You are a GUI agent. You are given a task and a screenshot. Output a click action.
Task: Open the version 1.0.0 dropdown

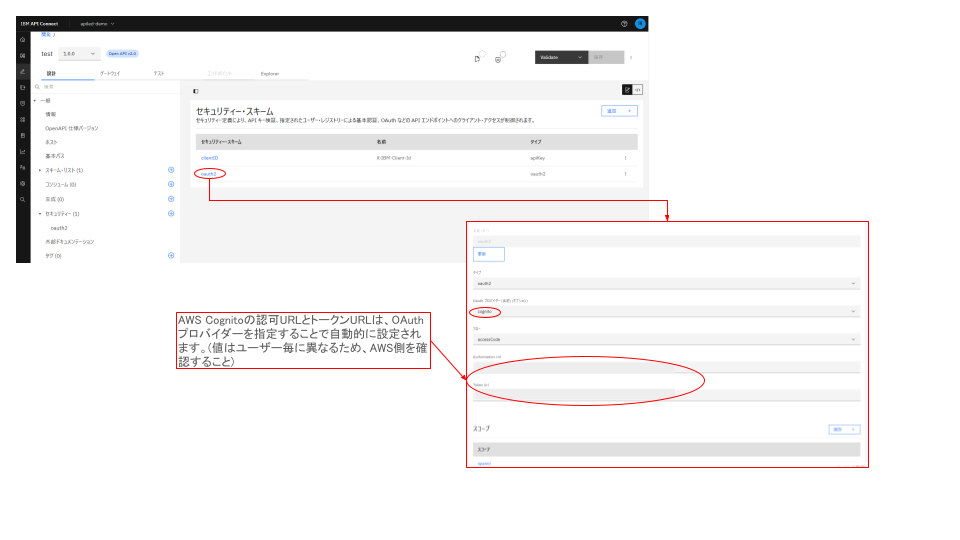click(79, 54)
